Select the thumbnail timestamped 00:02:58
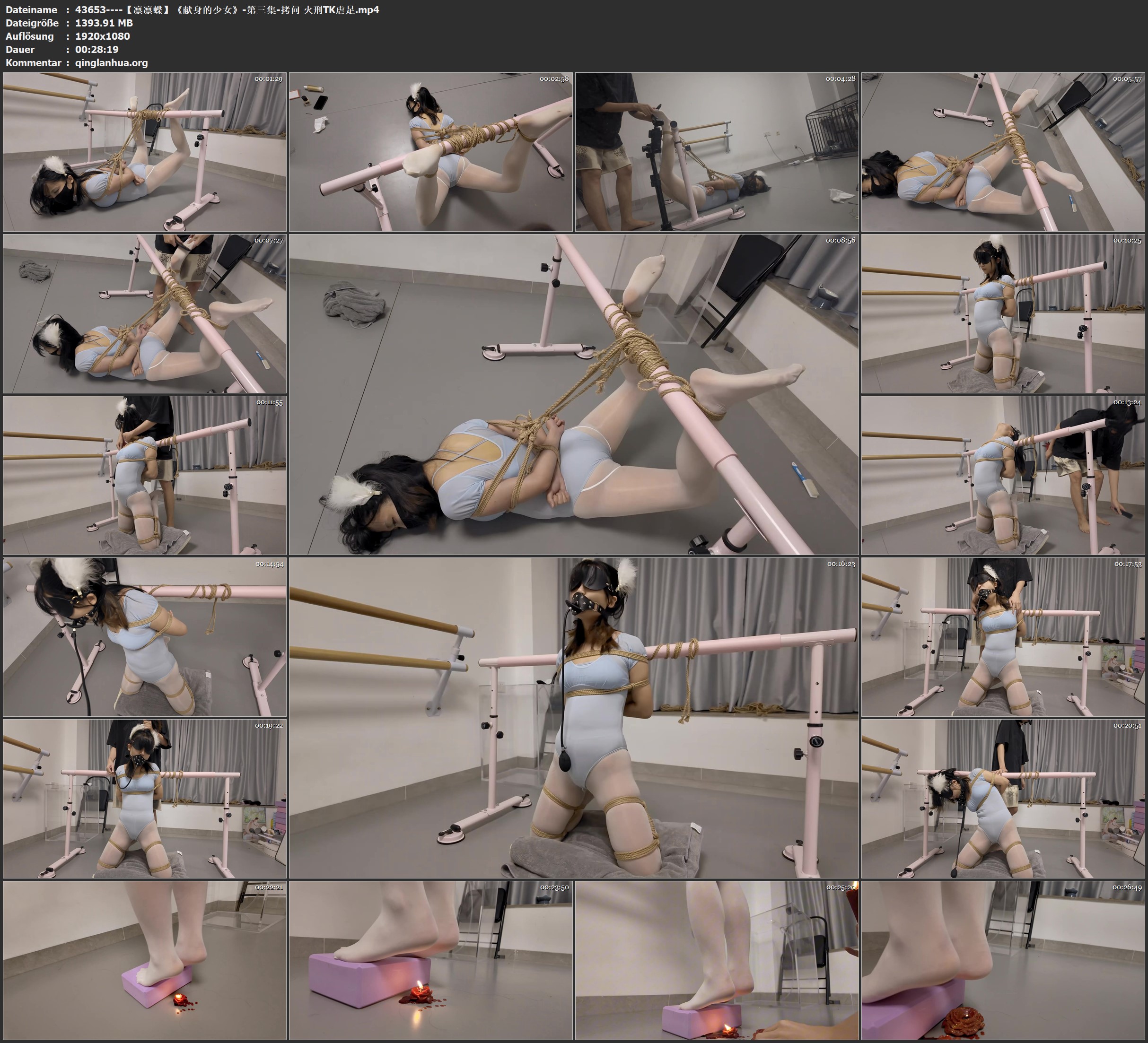This screenshot has height=1043, width=1148. click(430, 151)
